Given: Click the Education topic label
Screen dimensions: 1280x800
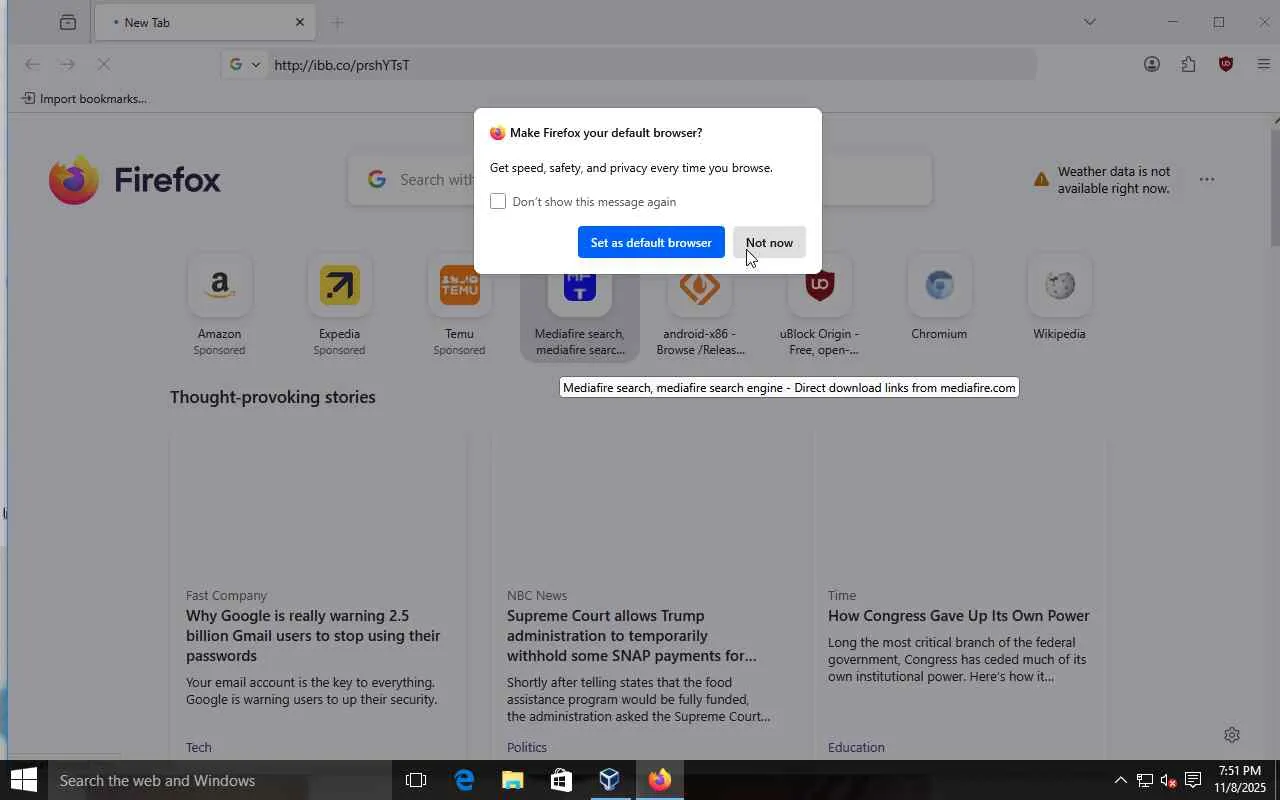Looking at the screenshot, I should point(856,747).
